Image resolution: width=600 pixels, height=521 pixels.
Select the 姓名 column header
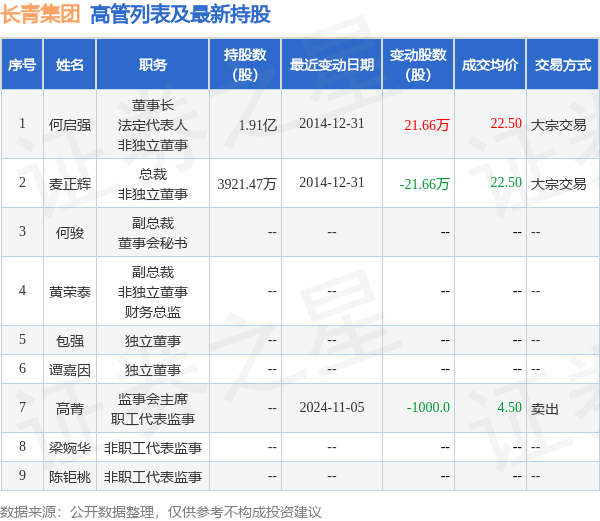coord(70,65)
